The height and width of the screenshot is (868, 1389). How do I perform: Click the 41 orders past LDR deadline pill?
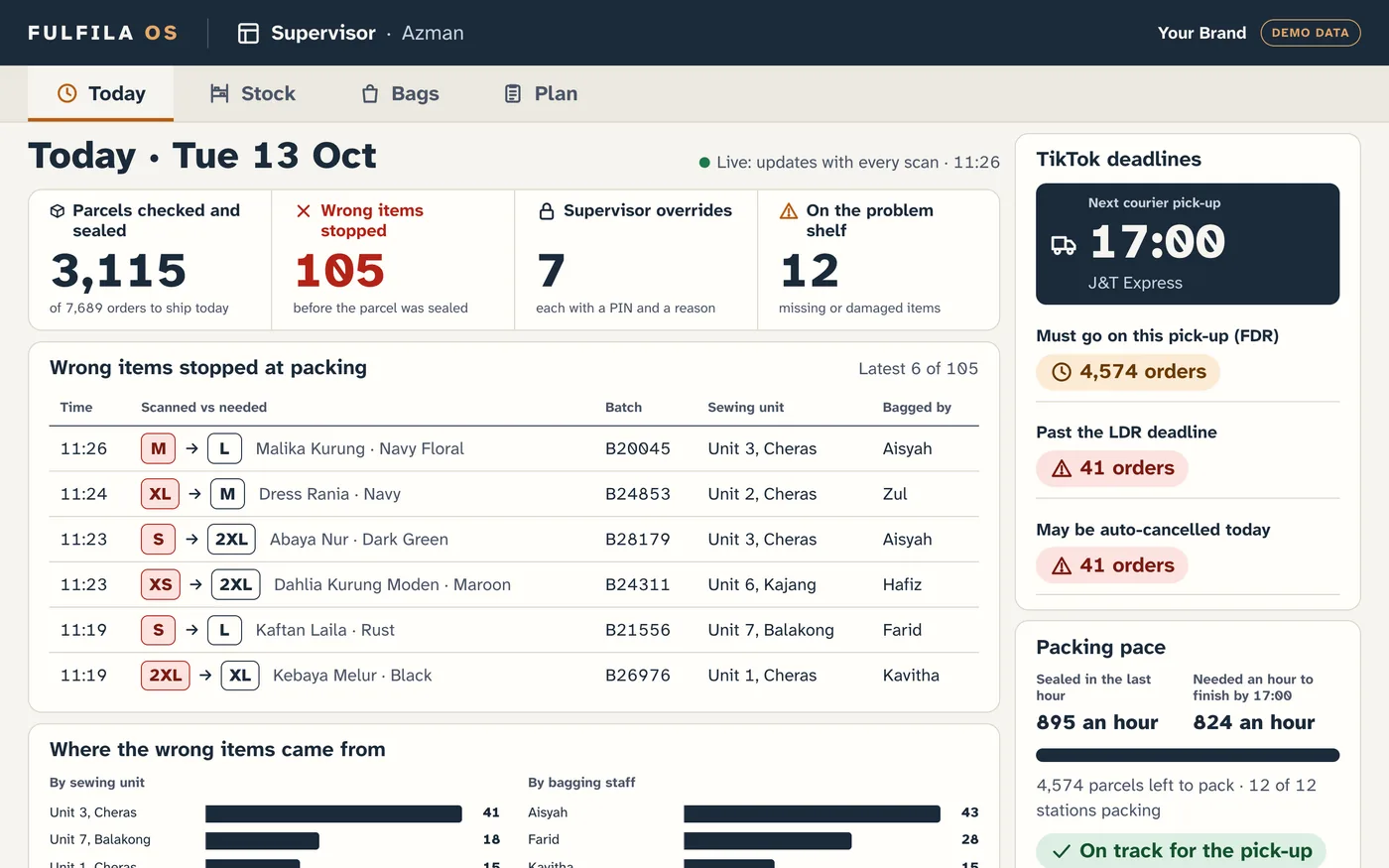[x=1112, y=468]
